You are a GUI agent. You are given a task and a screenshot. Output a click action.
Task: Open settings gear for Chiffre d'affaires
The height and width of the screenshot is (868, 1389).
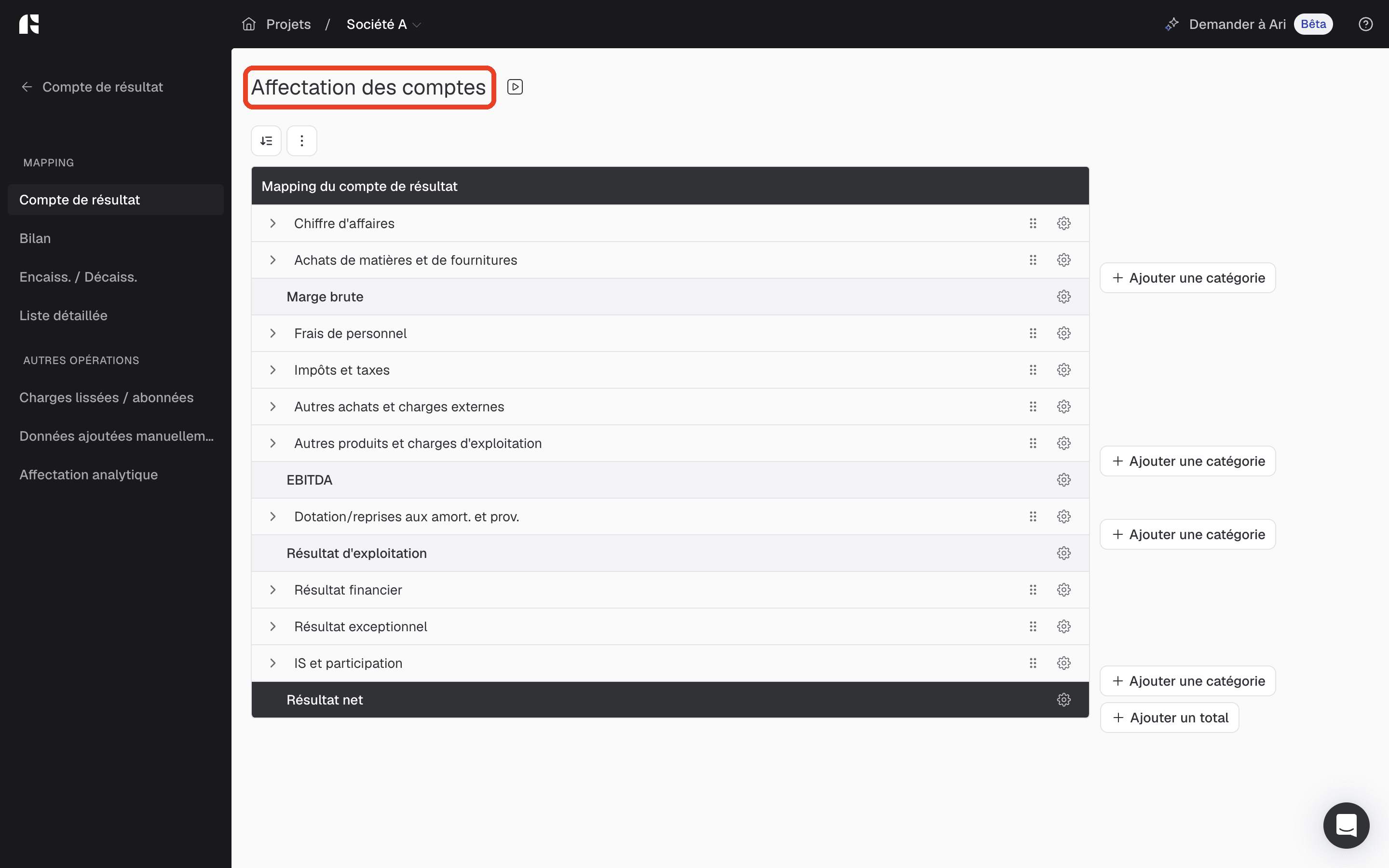(x=1063, y=223)
